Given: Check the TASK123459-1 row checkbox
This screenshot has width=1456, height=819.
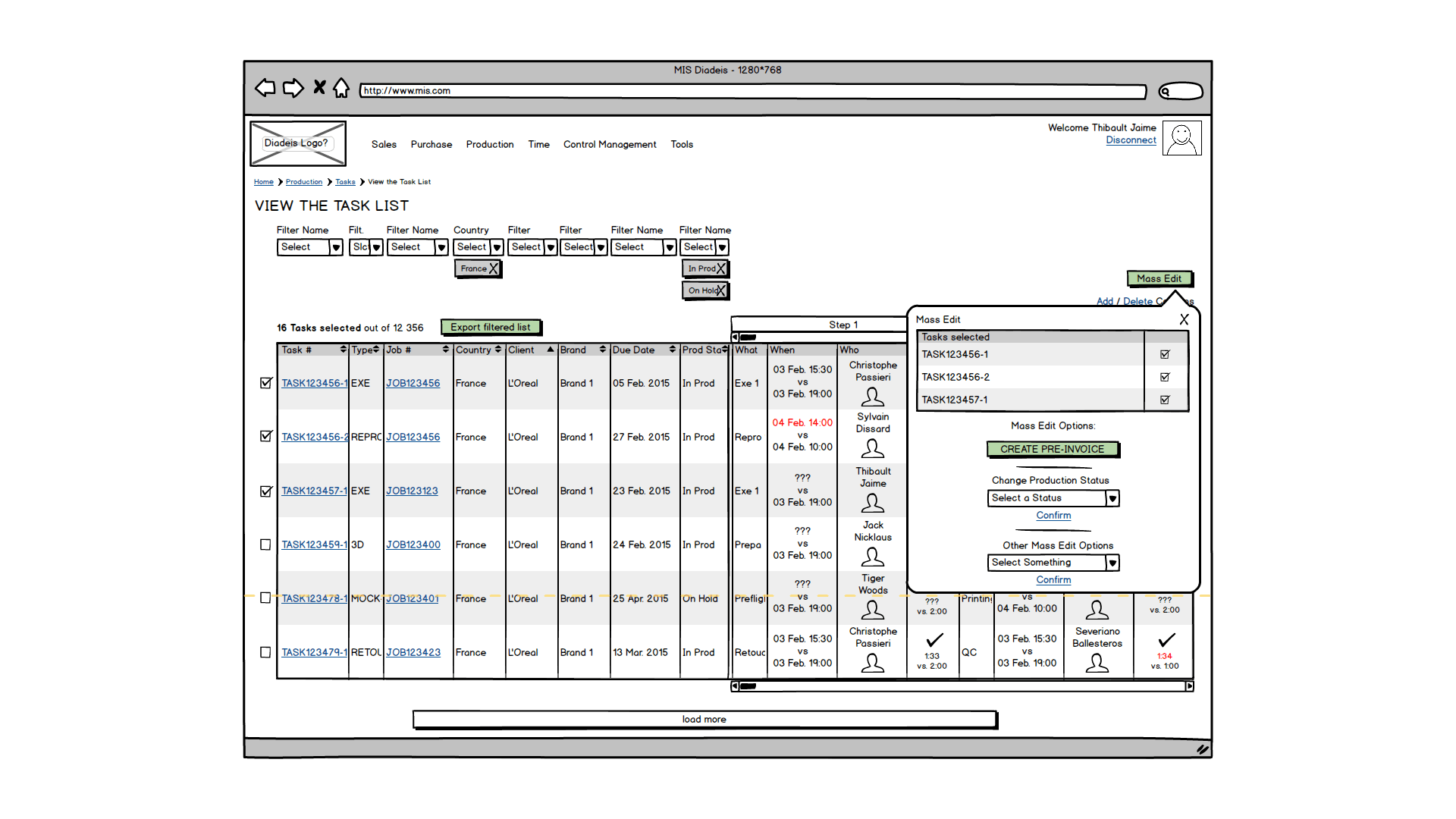Looking at the screenshot, I should click(265, 544).
